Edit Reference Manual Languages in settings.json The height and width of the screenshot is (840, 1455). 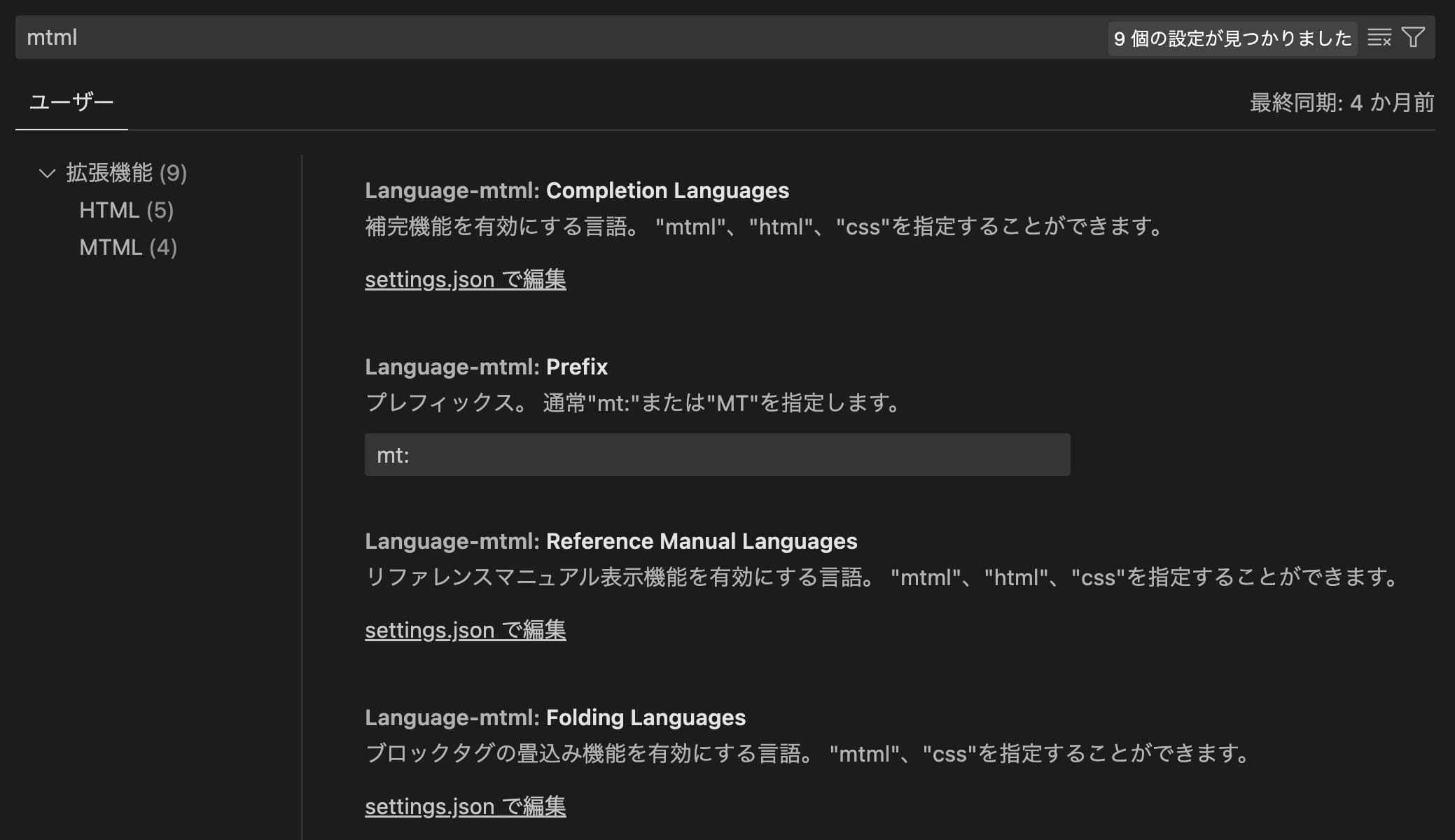click(x=465, y=630)
